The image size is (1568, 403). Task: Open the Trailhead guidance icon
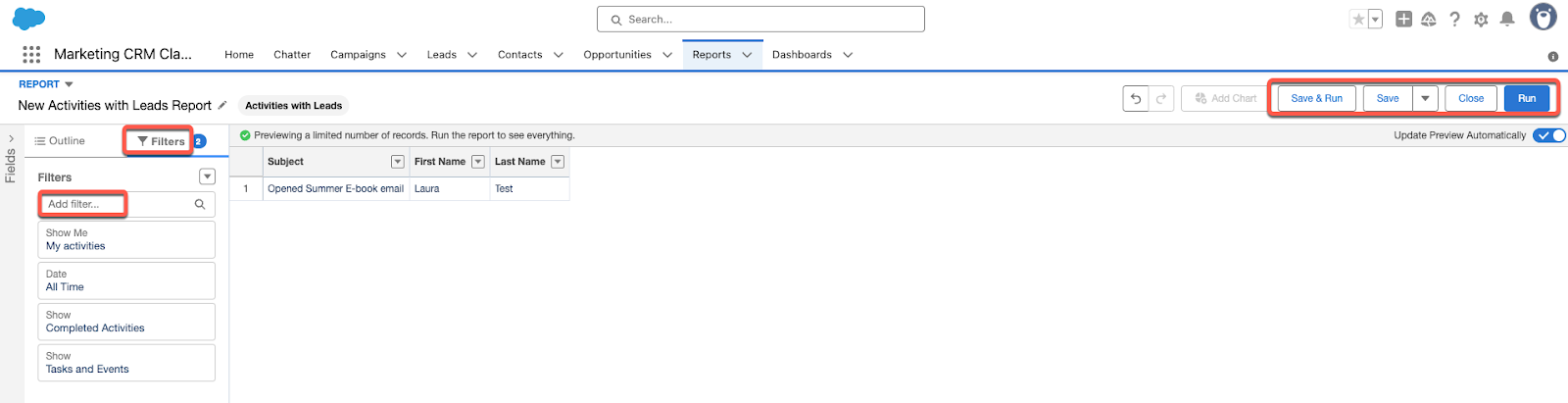pyautogui.click(x=1429, y=19)
